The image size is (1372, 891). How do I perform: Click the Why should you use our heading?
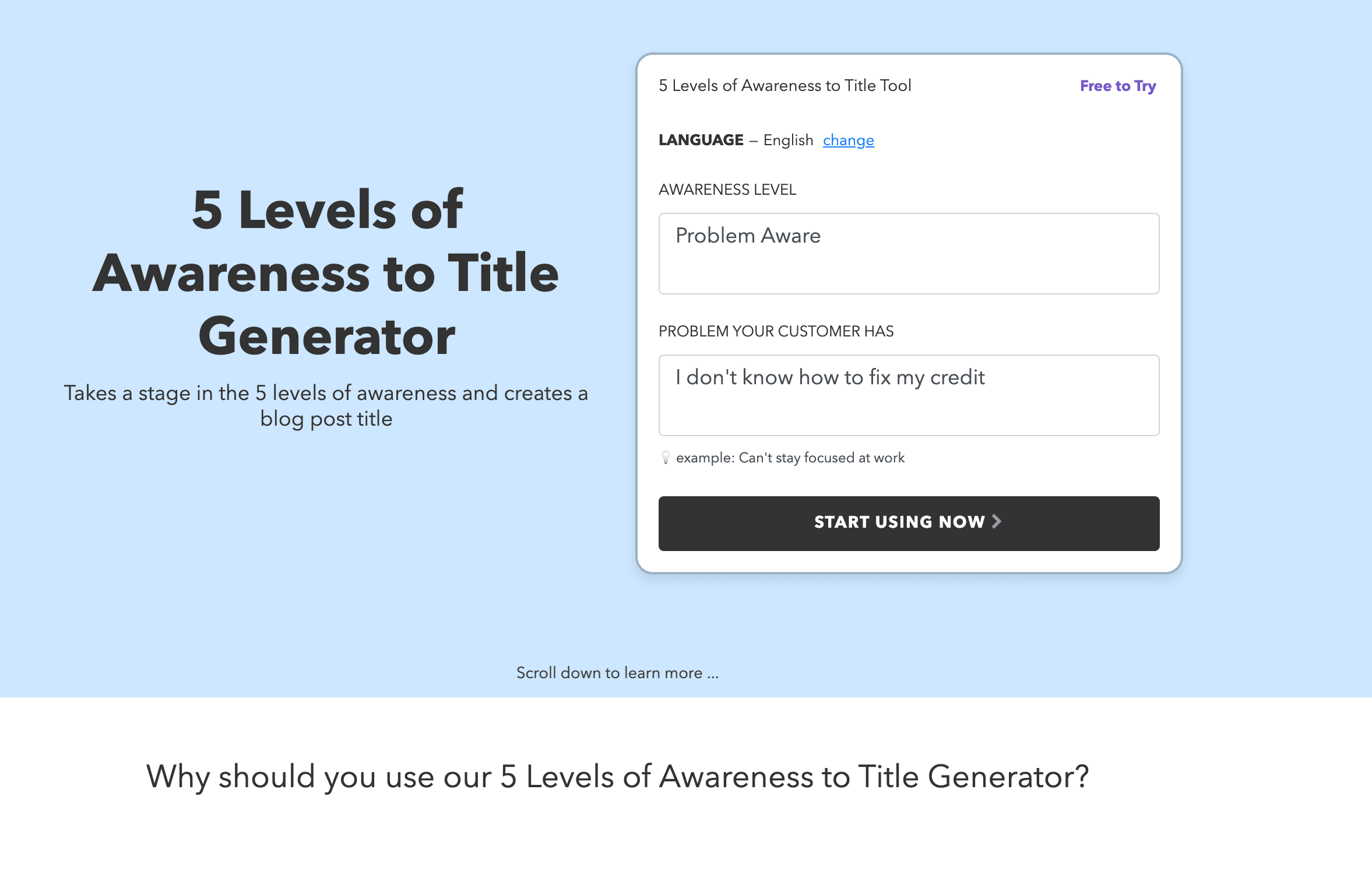(x=617, y=777)
